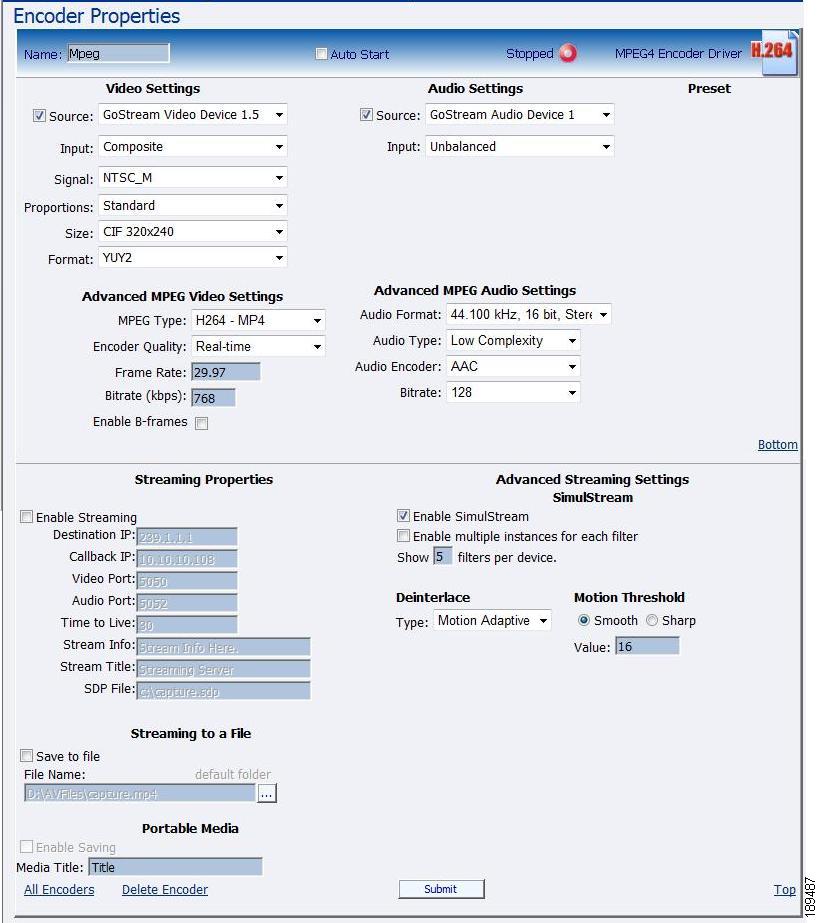Screen dimensions: 825x923
Task: Open the Size CIF 320x240 dropdown
Action: pos(192,232)
